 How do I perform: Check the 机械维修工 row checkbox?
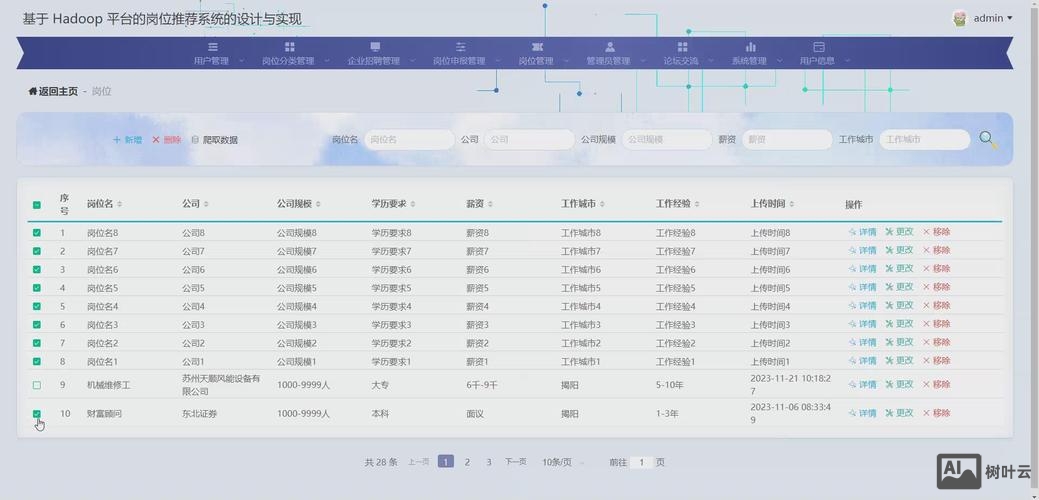pyautogui.click(x=37, y=385)
